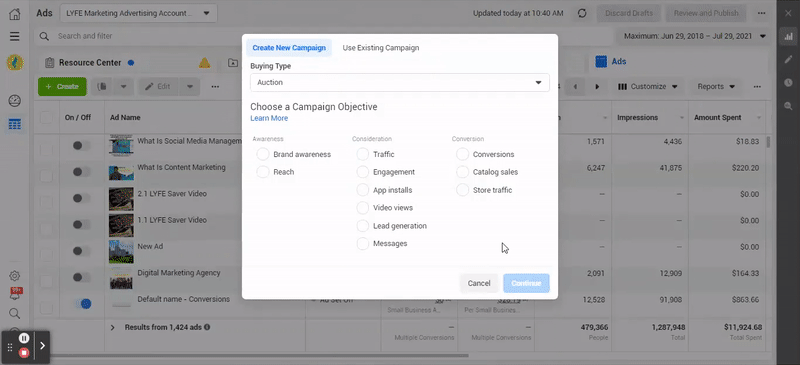Image resolution: width=800 pixels, height=365 pixels.
Task: Open the dropdown arrow next to duplicate
Action: (x=123, y=87)
